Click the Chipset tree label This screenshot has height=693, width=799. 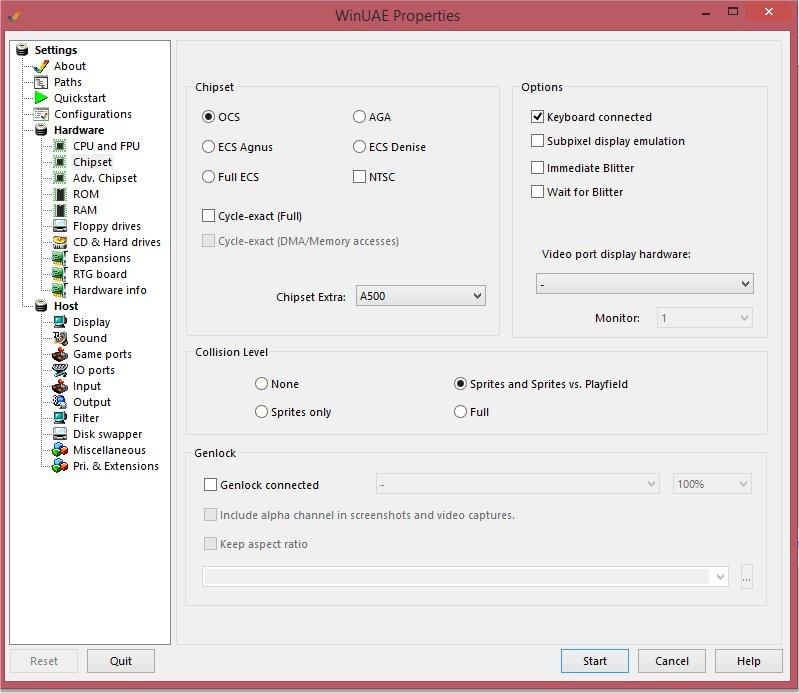[x=92, y=162]
